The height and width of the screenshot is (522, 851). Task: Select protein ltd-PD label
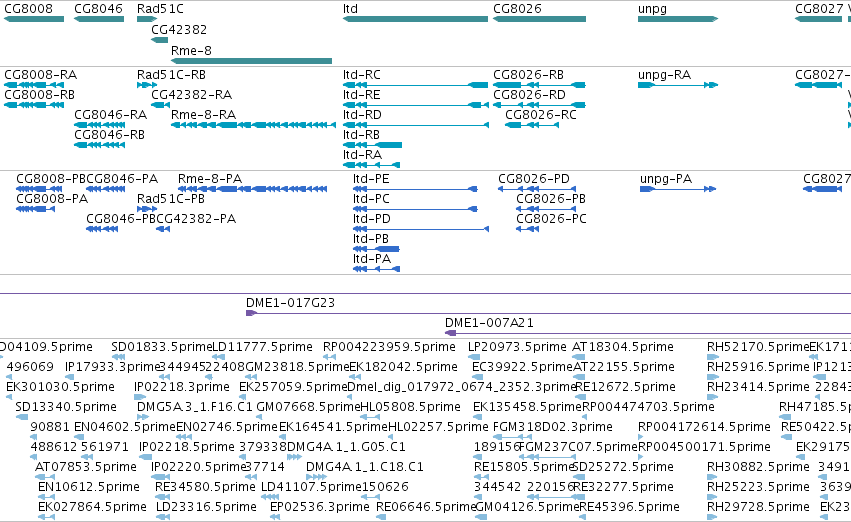[371, 219]
